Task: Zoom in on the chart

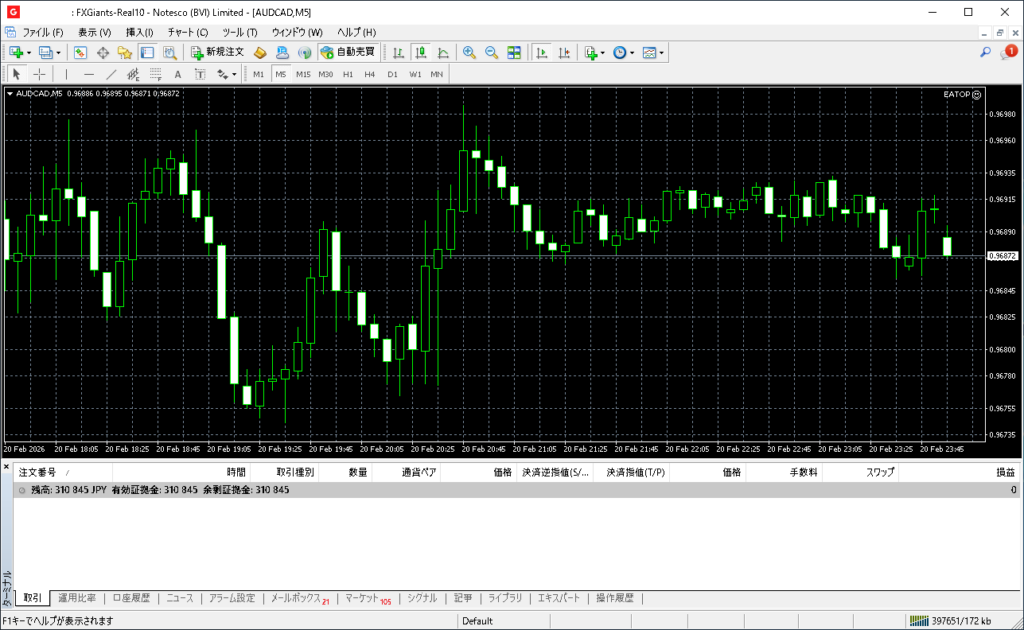Action: [468, 52]
